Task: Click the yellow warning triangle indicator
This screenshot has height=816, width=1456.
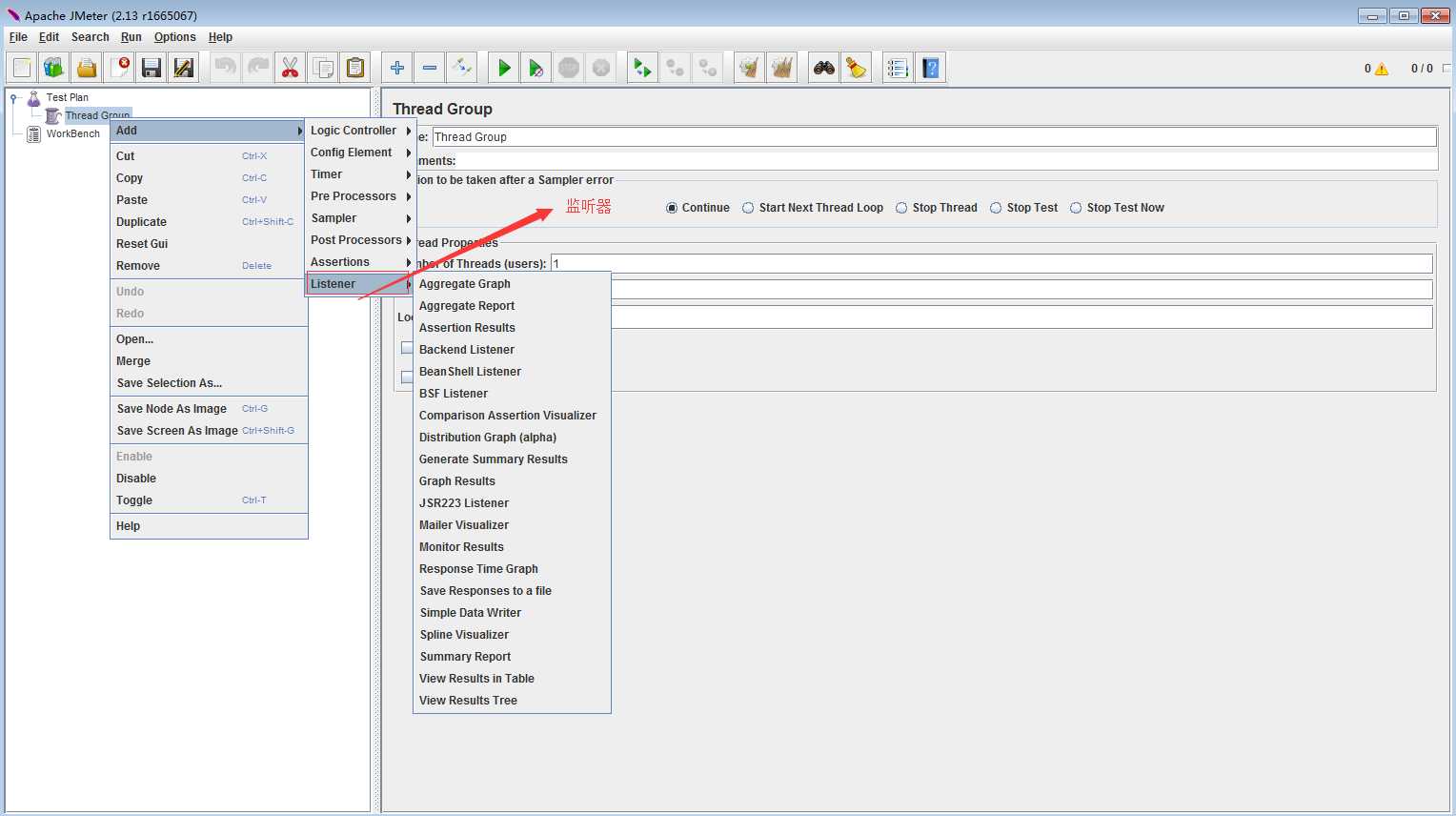Action: pos(1382,69)
